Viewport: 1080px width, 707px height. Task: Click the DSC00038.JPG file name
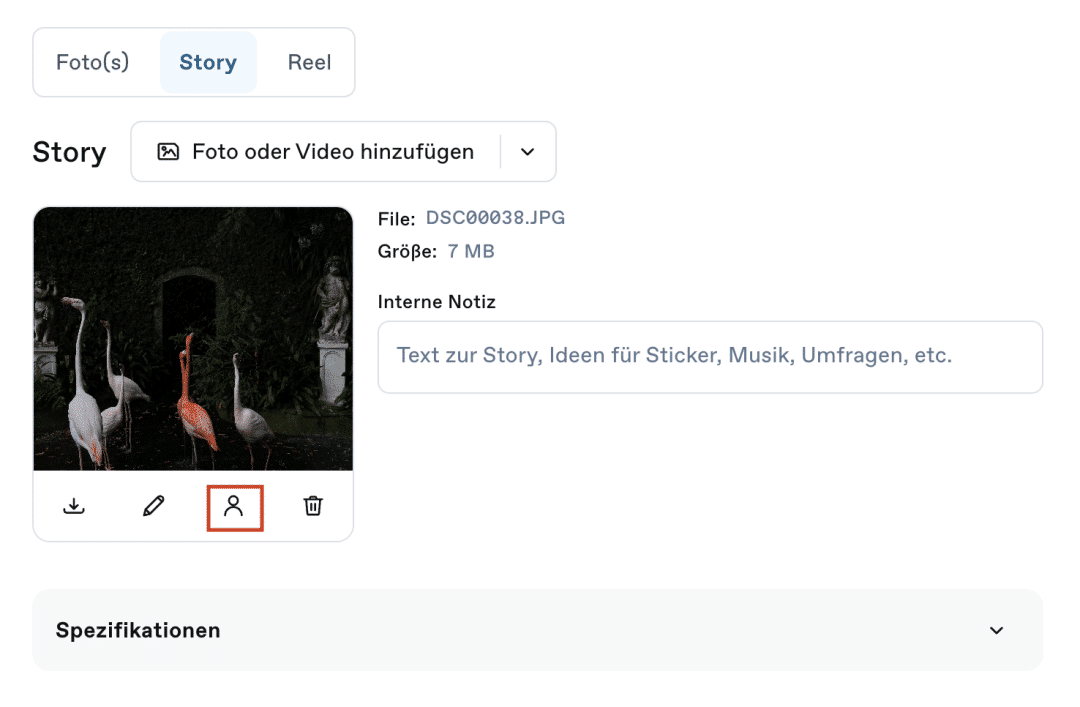pyautogui.click(x=495, y=217)
